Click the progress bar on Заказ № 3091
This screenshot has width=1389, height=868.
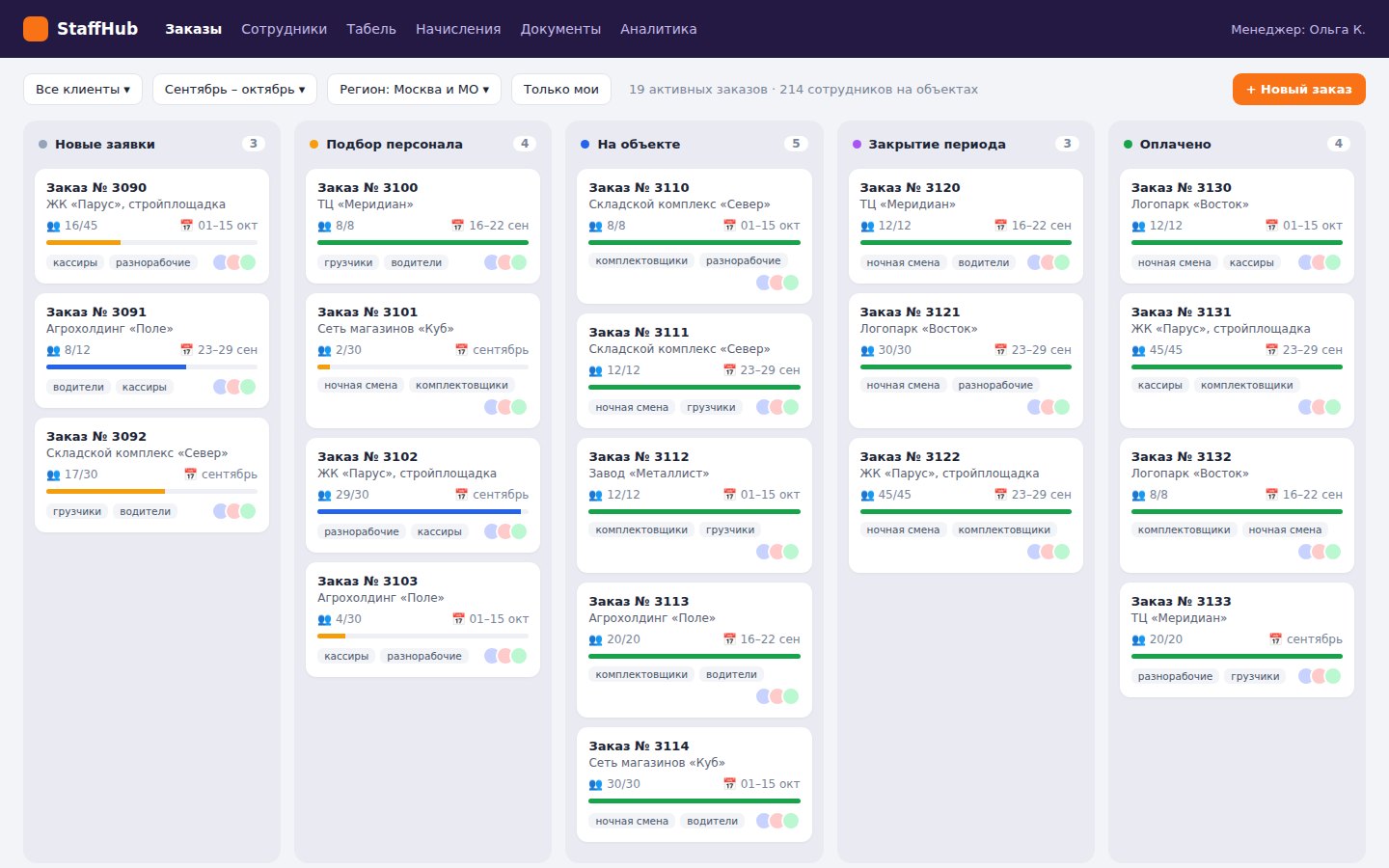pyautogui.click(x=151, y=367)
